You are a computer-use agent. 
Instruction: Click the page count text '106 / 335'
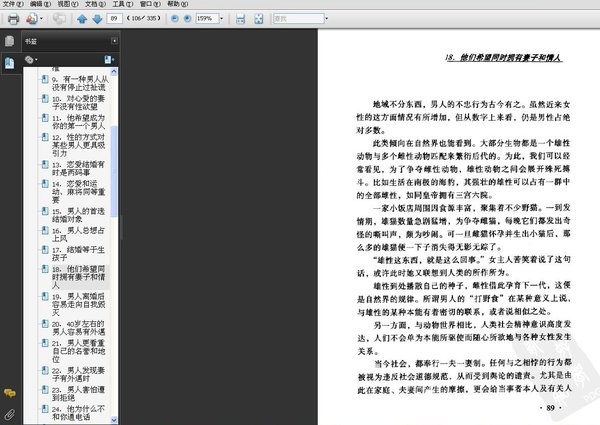click(x=144, y=18)
